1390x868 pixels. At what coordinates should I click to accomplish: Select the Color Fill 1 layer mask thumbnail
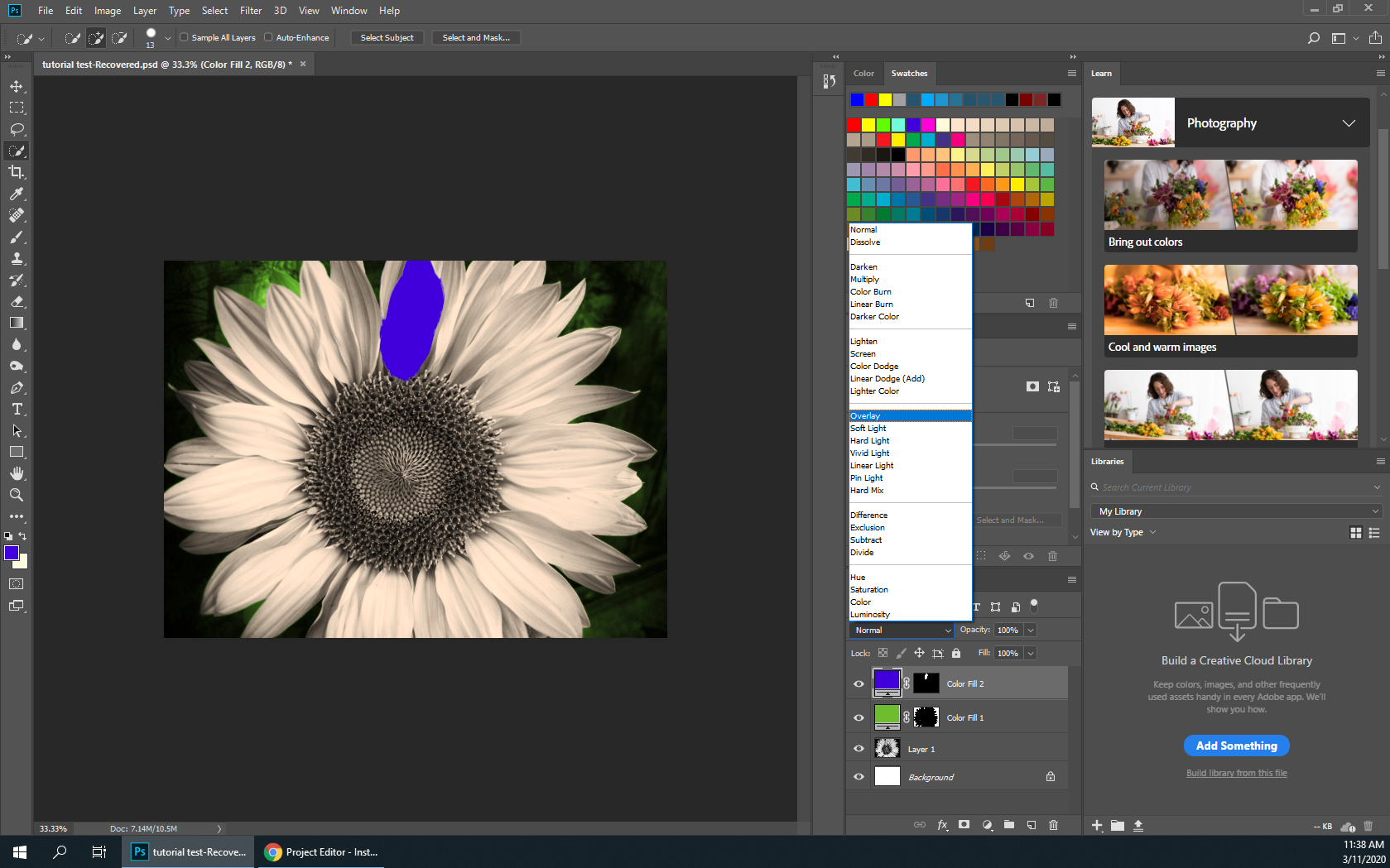[926, 717]
